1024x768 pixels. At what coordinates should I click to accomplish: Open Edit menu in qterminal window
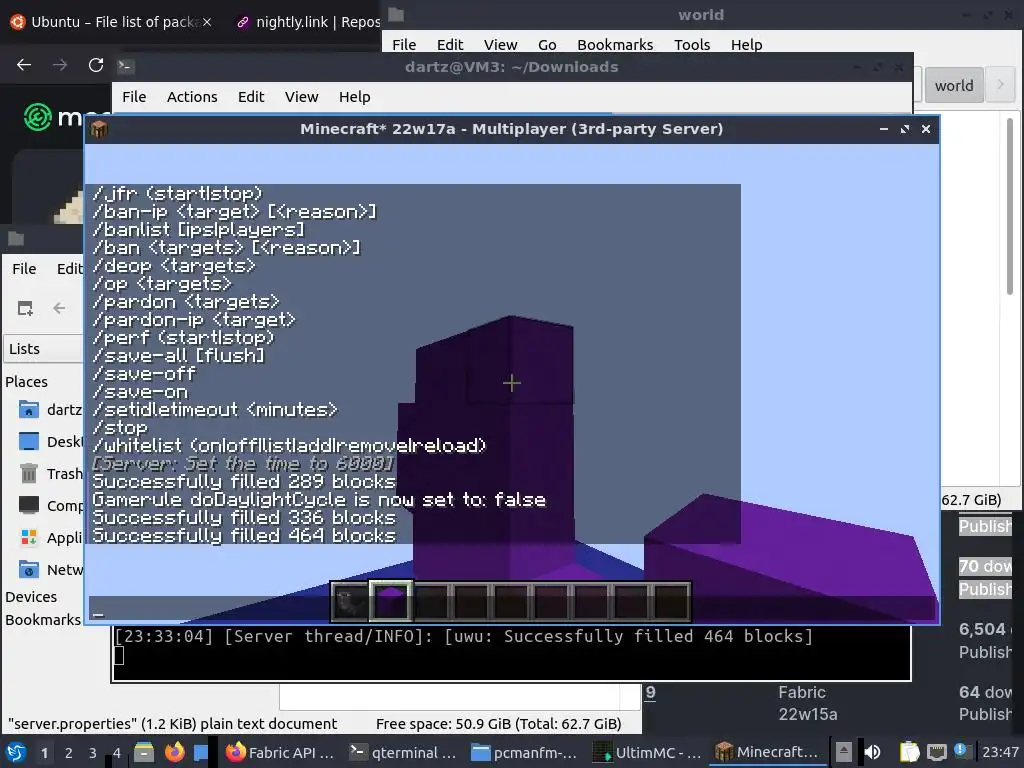[251, 97]
